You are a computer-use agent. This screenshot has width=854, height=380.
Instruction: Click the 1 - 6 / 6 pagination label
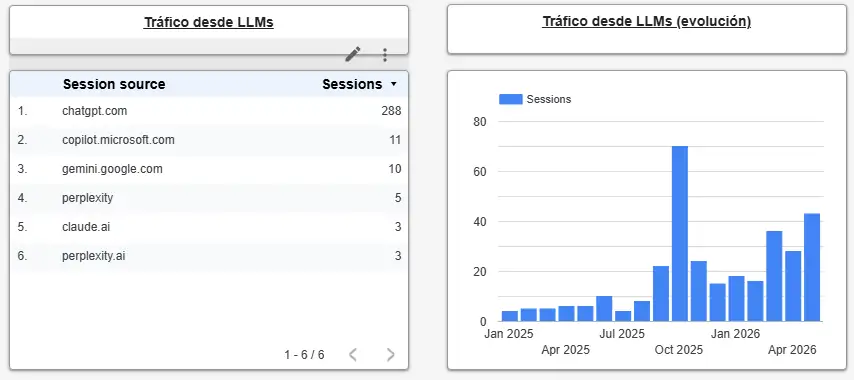point(304,355)
